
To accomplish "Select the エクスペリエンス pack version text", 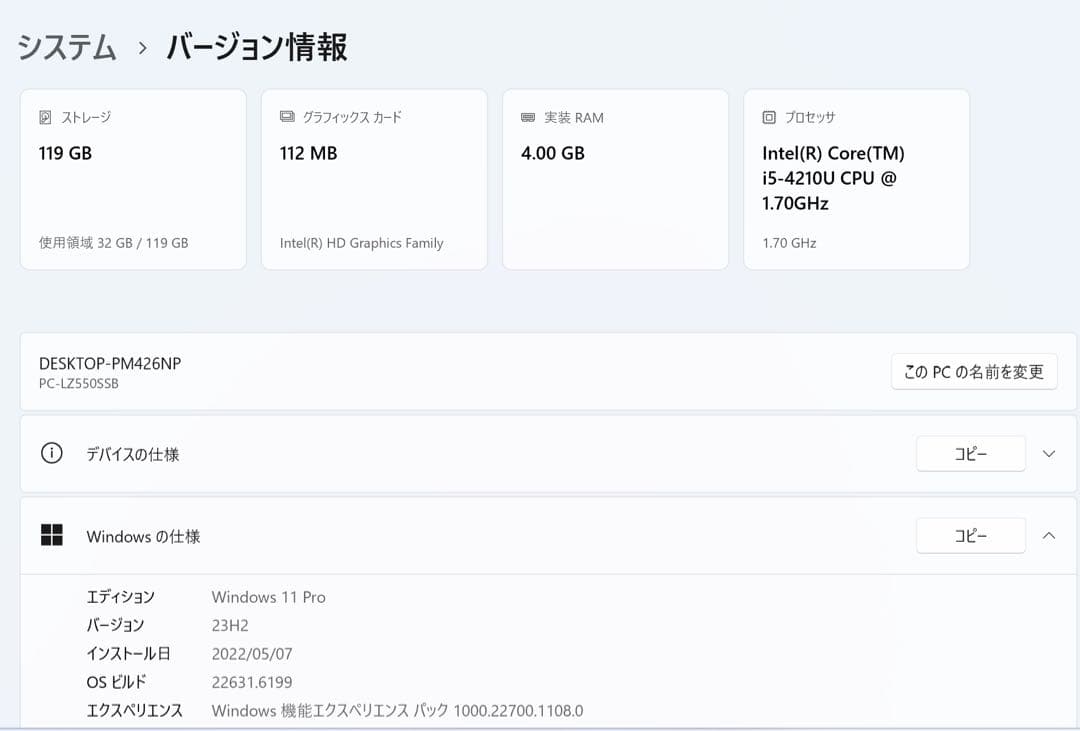I will pos(397,710).
